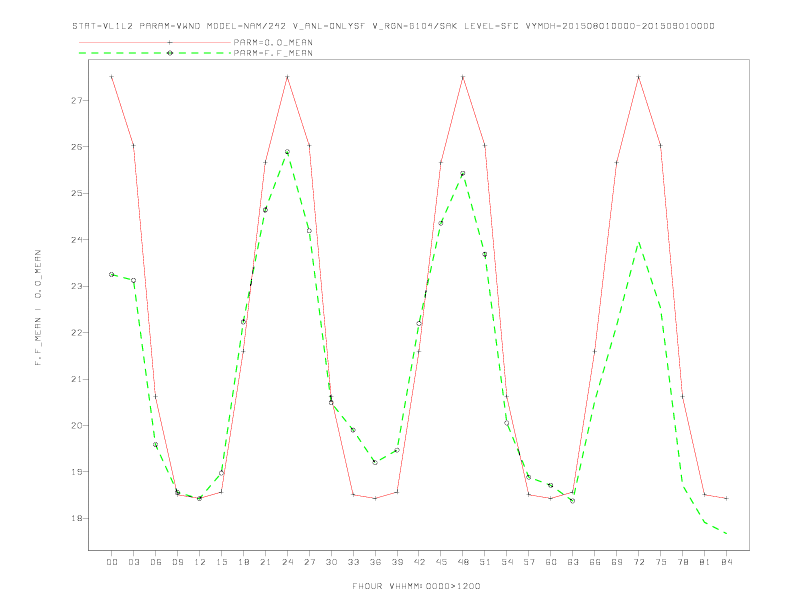
Task: Click y-axis tick label 23
Action: point(77,286)
